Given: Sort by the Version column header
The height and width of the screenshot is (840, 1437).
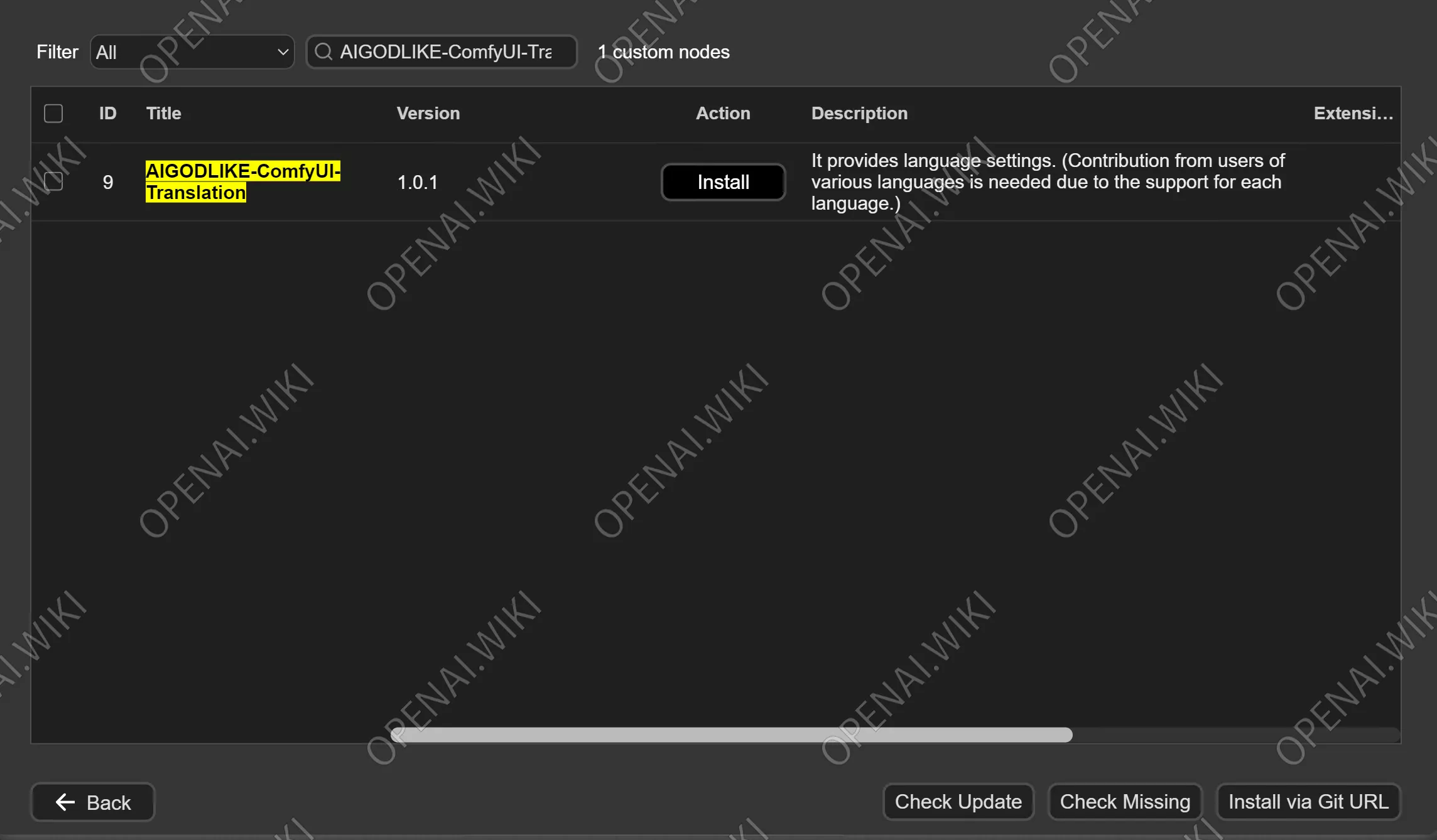Looking at the screenshot, I should [x=428, y=114].
